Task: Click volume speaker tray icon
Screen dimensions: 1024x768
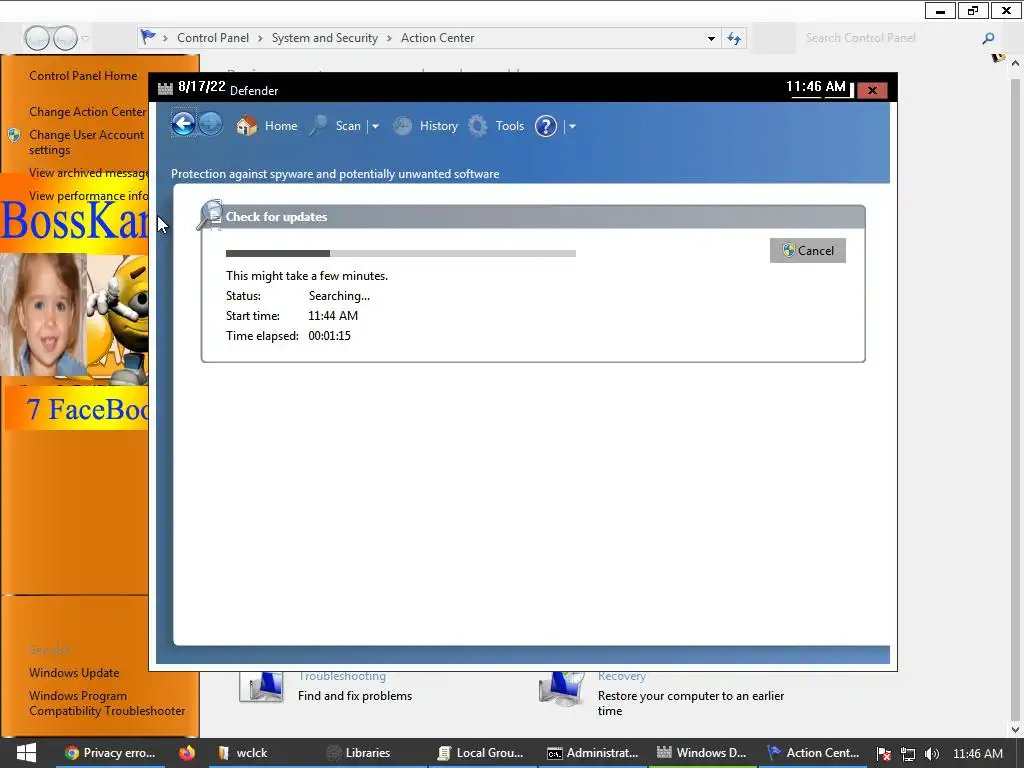Action: pos(932,754)
